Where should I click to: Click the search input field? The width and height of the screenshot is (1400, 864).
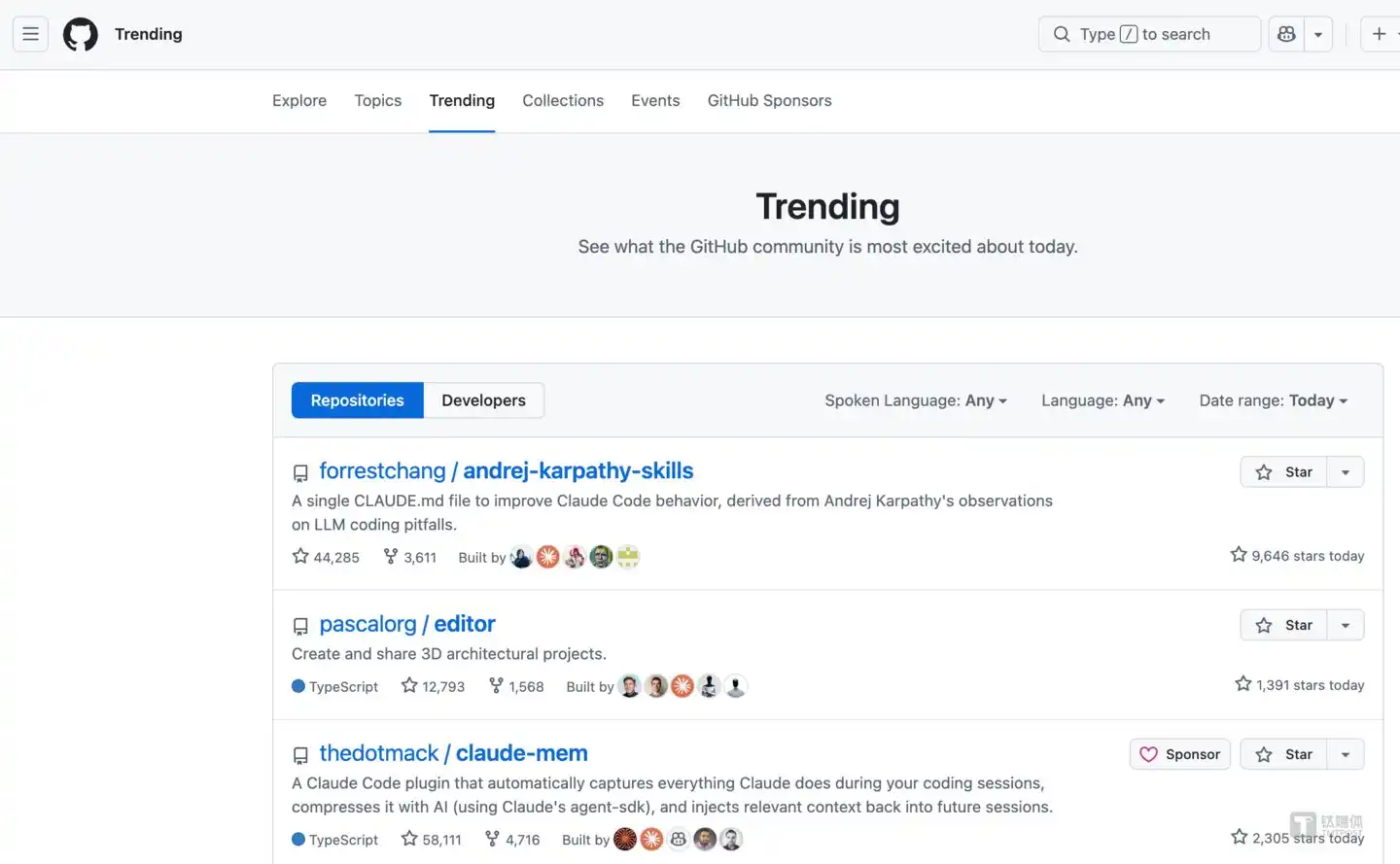point(1149,34)
